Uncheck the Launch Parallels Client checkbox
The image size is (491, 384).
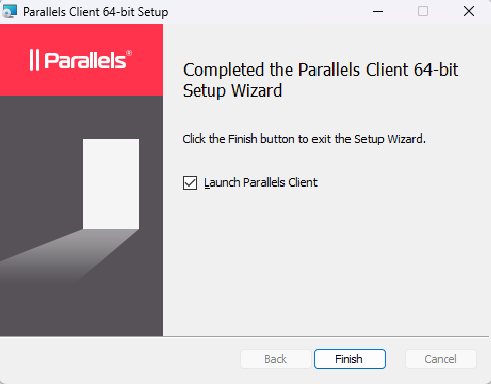(190, 183)
